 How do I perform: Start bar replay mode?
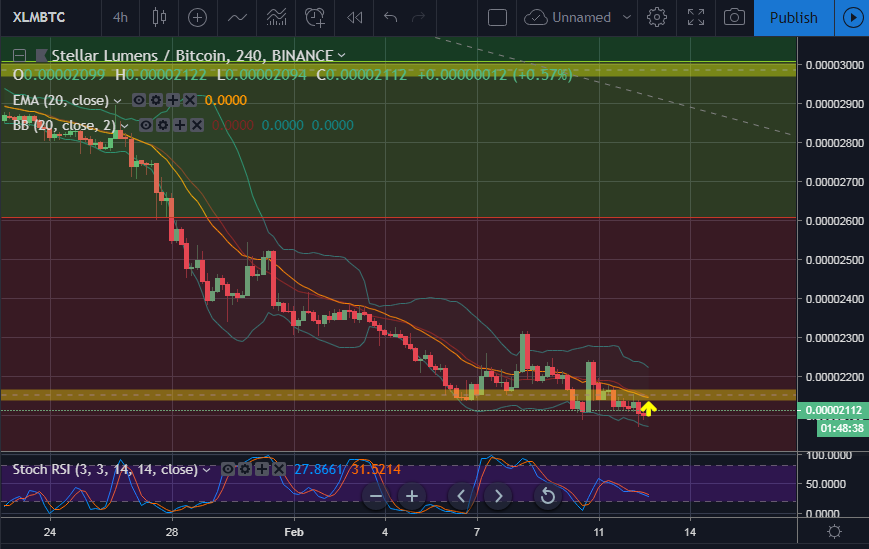[x=354, y=17]
